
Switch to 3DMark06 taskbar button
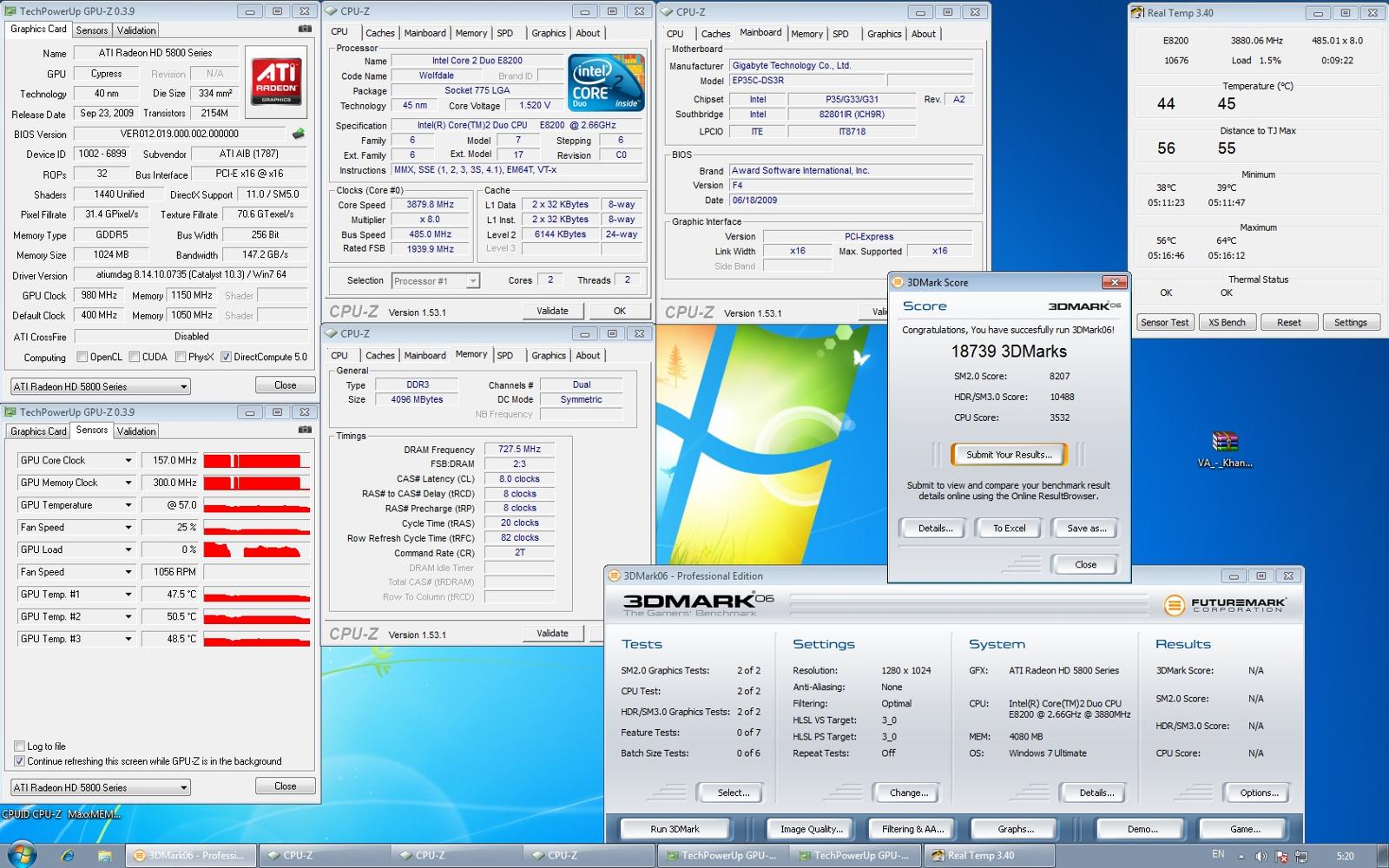click(191, 855)
